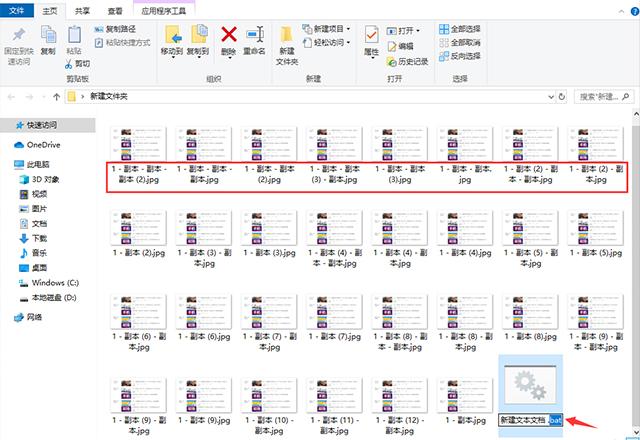Click the Cut (剪切) scissors icon
Screen dimensions: 640x440
tap(69, 64)
